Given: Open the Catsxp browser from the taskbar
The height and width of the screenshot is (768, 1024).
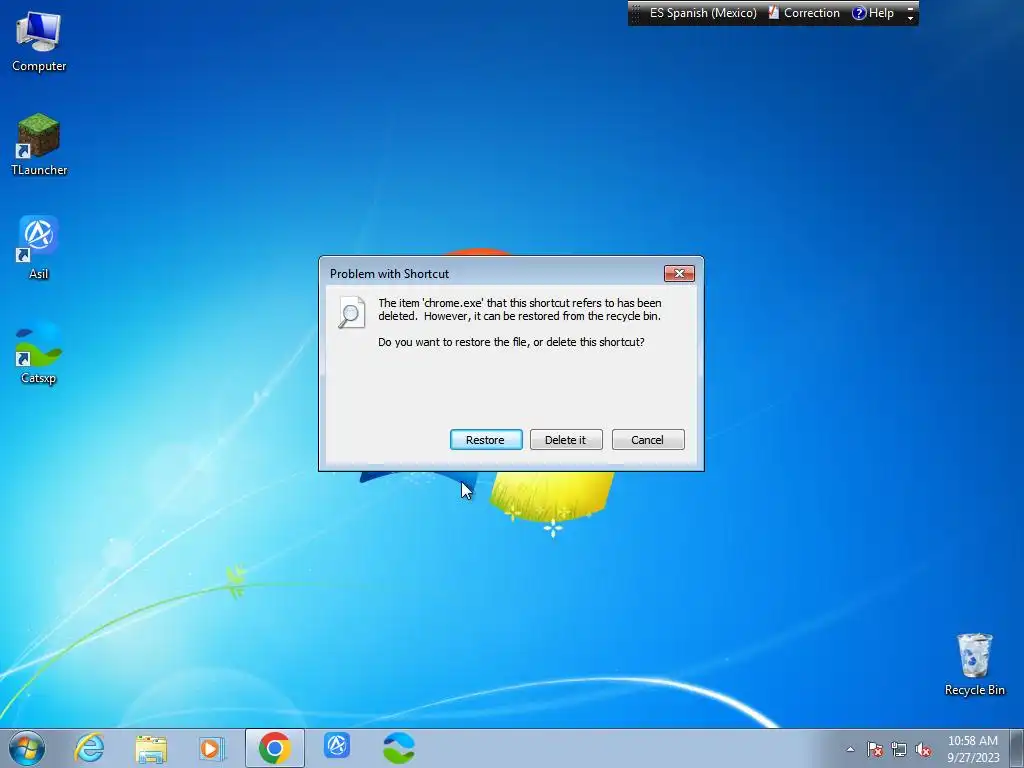Looking at the screenshot, I should click(398, 748).
